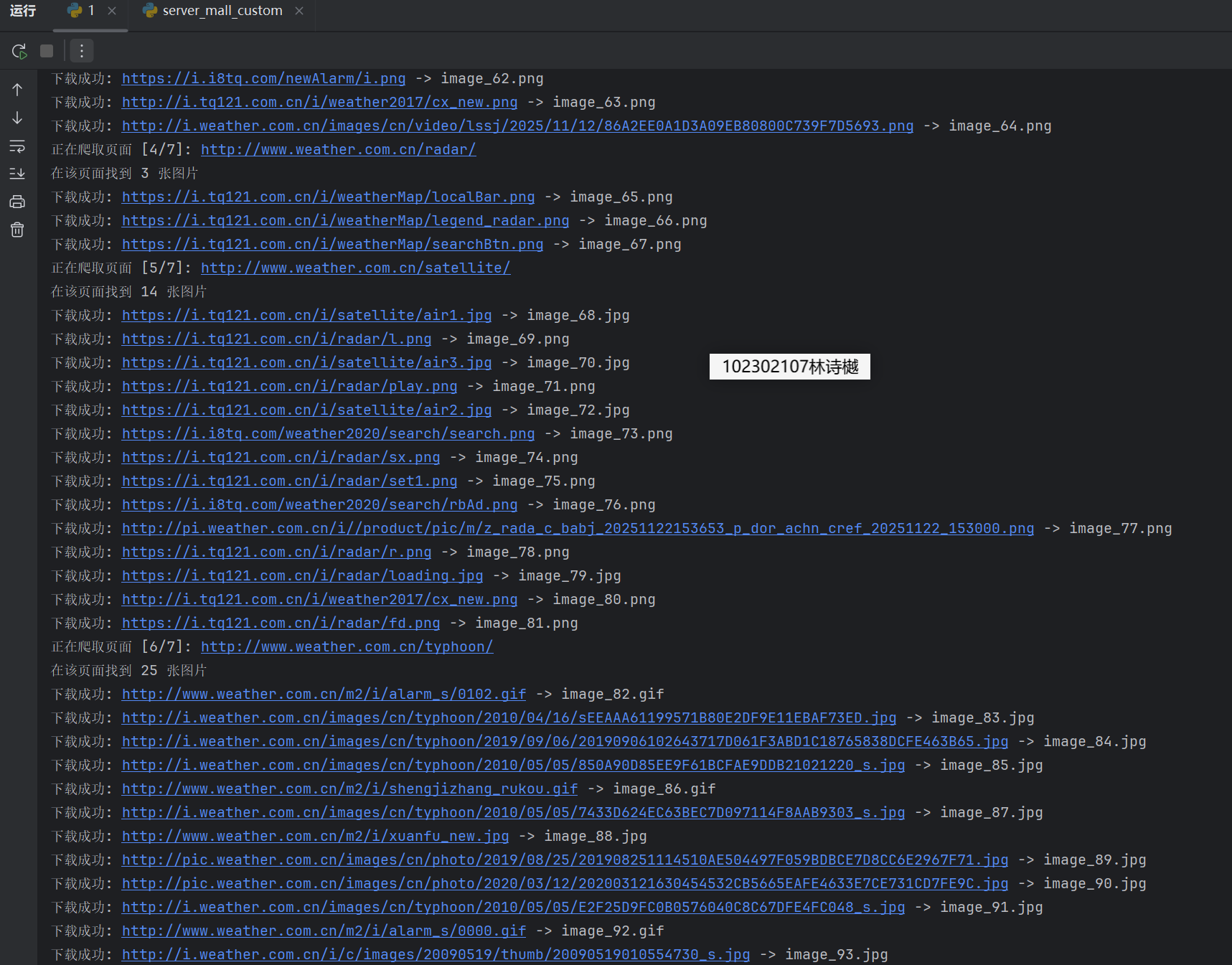Open xuanfu_new.jpg link
1232x965 pixels.
(x=315, y=836)
